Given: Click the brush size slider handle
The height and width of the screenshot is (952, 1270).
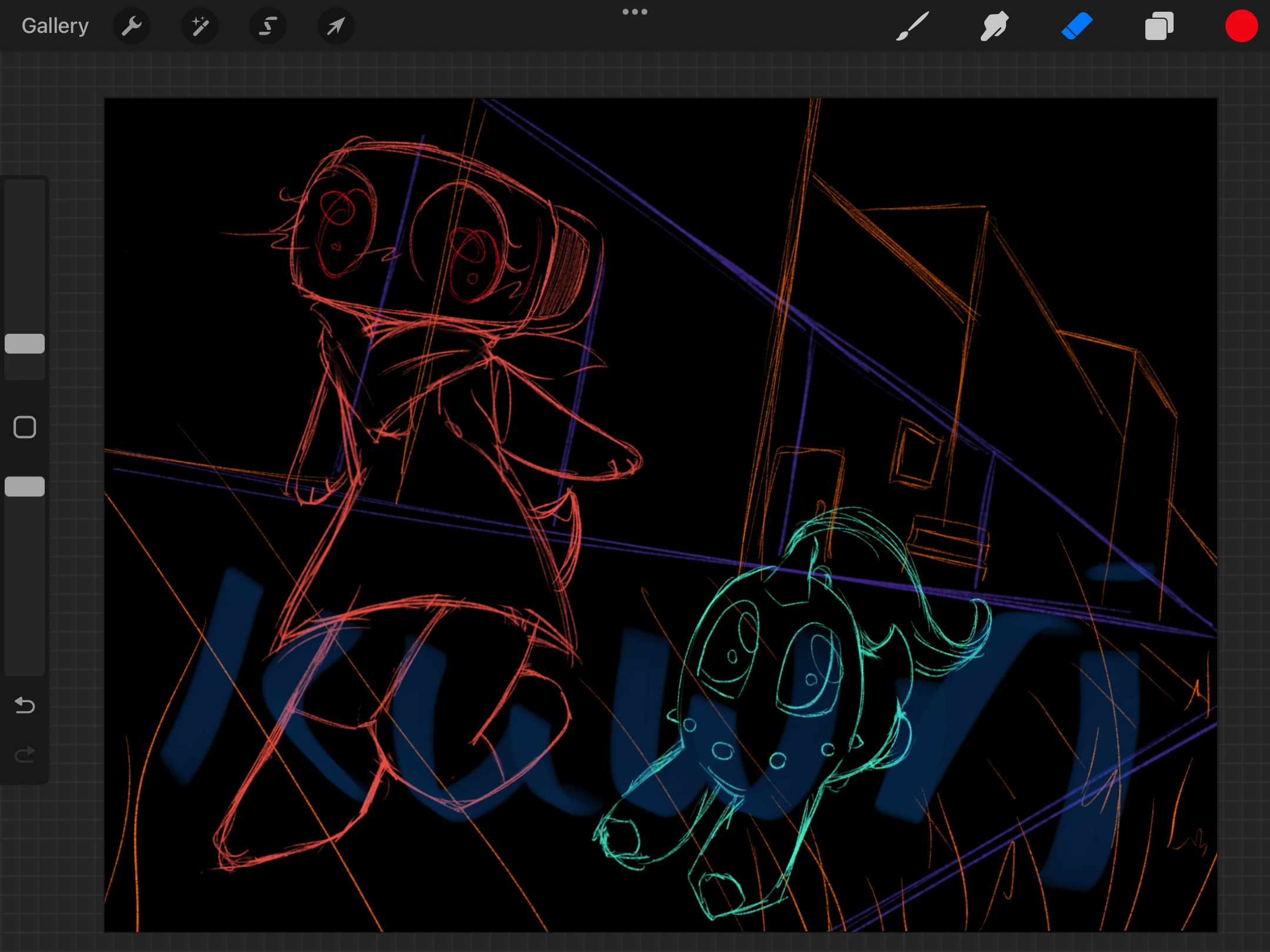Looking at the screenshot, I should tap(25, 344).
